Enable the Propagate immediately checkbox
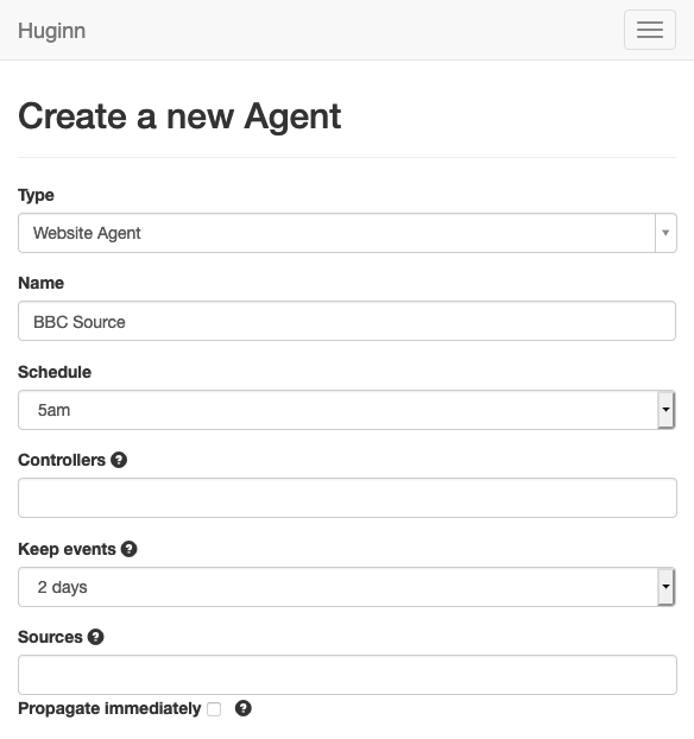Screen dimensions: 694x739 214,709
